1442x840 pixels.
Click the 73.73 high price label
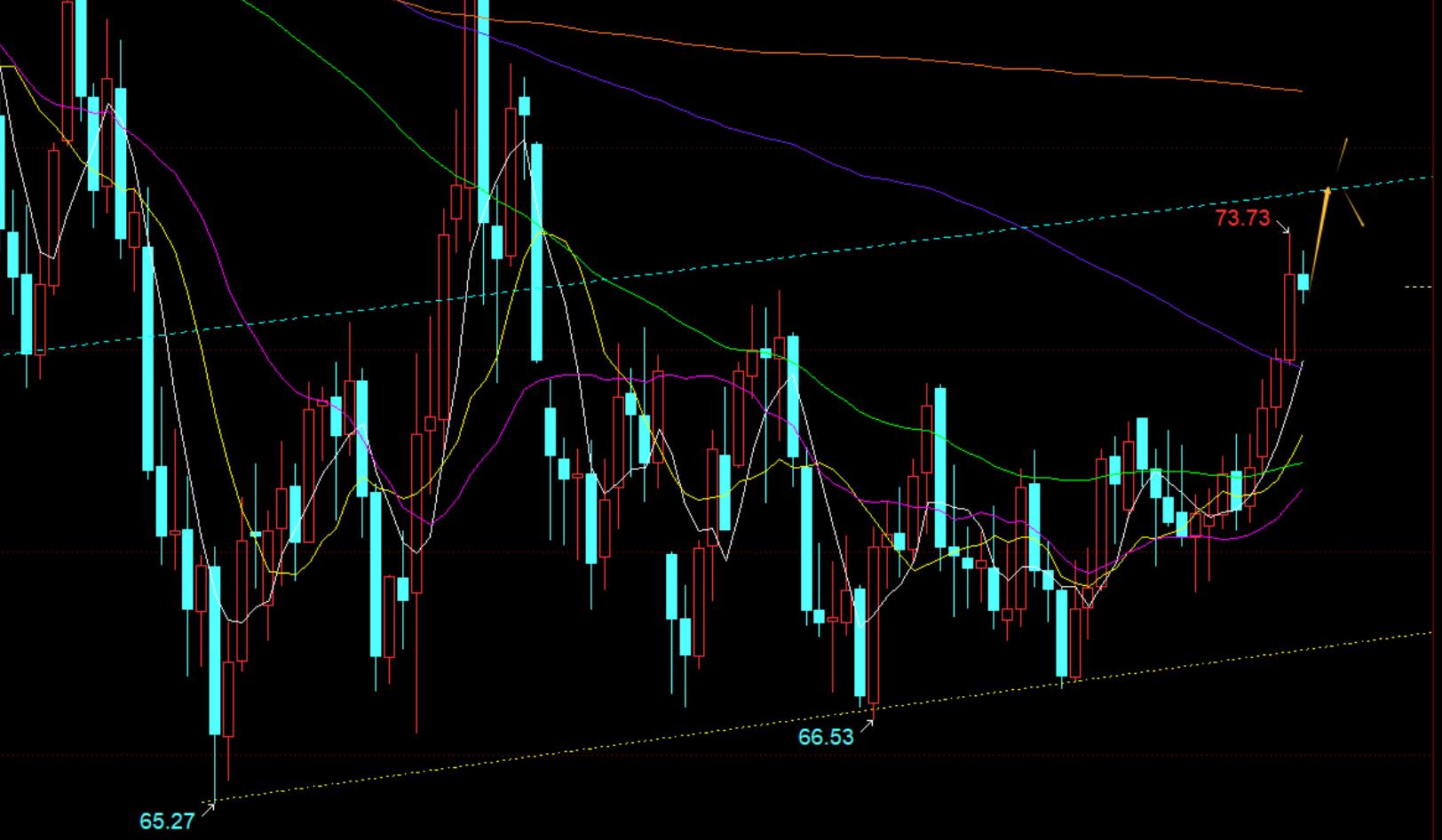pyautogui.click(x=1242, y=218)
